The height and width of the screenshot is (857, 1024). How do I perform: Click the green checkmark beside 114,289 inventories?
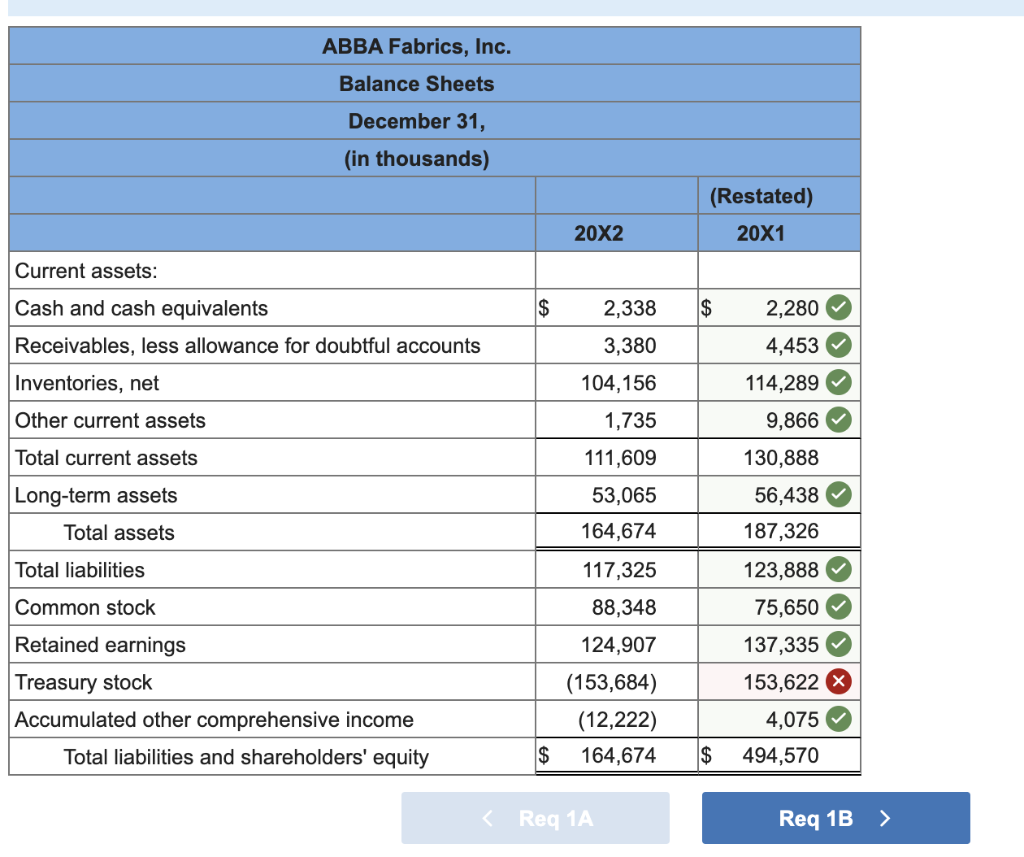point(839,383)
